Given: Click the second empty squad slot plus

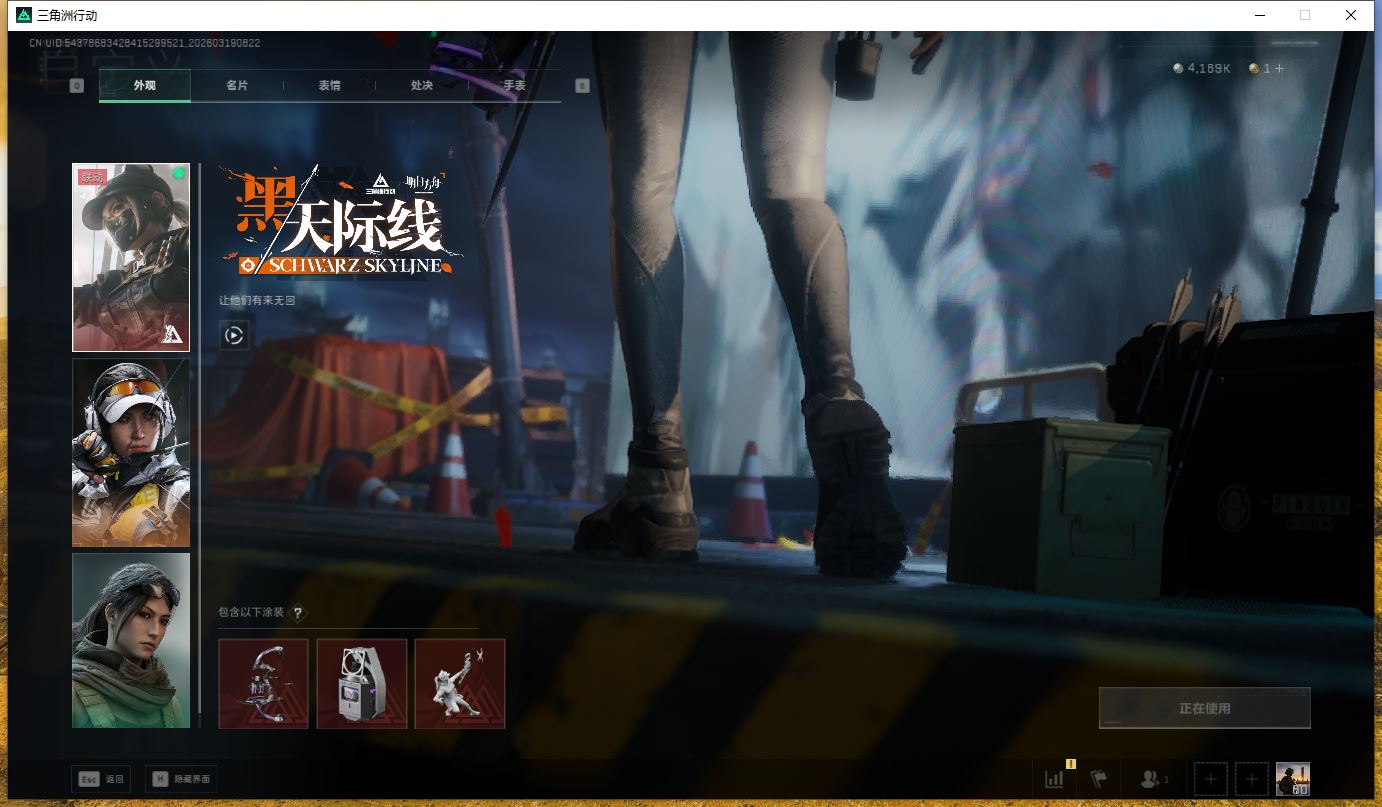Looking at the screenshot, I should (x=1251, y=779).
